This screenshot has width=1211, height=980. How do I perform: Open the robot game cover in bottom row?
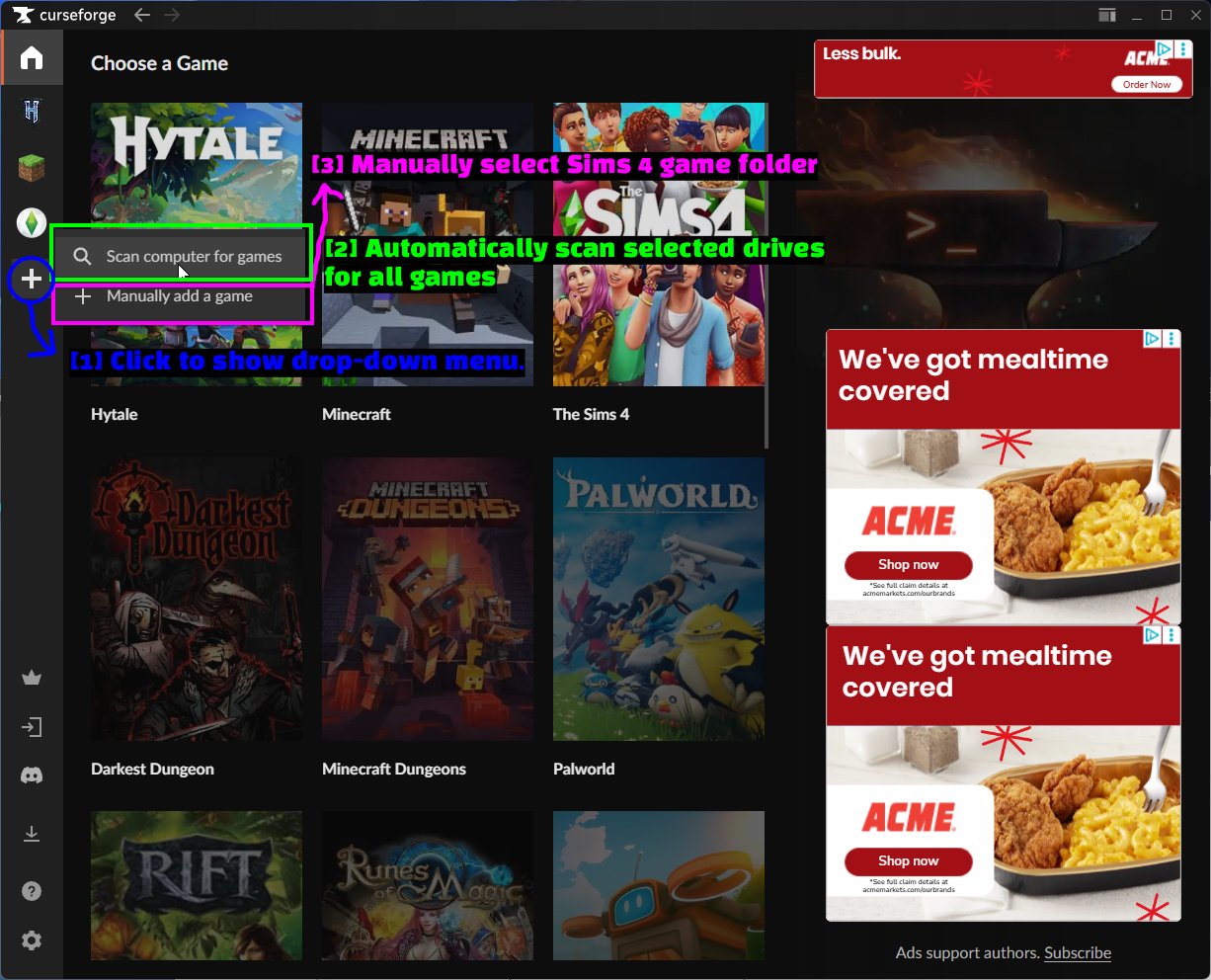pyautogui.click(x=659, y=885)
